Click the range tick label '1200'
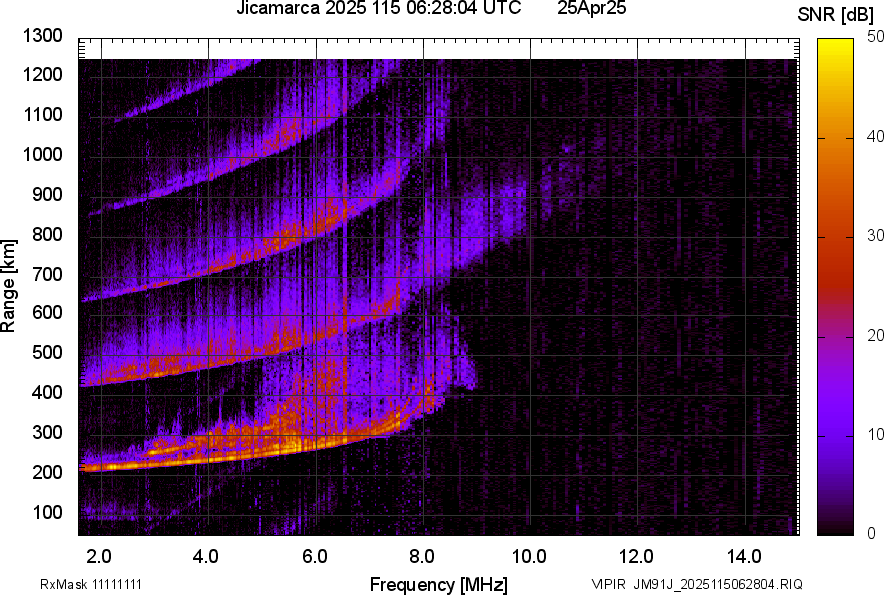The image size is (884, 595). [x=43, y=74]
